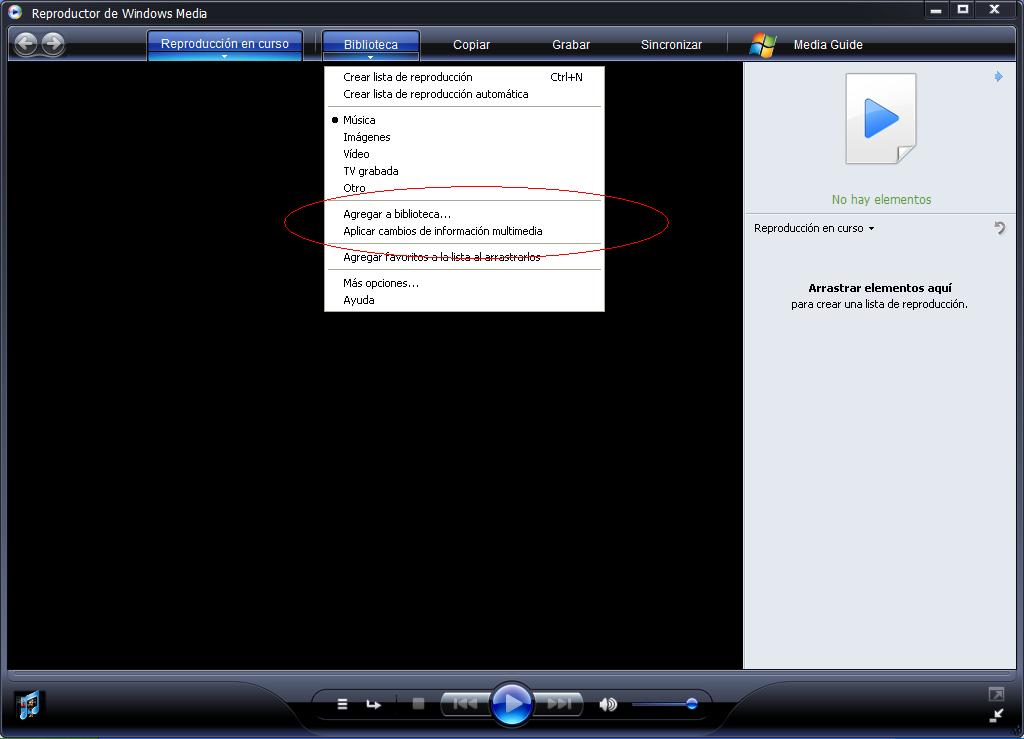Open the Sincronizar tab
The image size is (1024, 739).
(671, 44)
